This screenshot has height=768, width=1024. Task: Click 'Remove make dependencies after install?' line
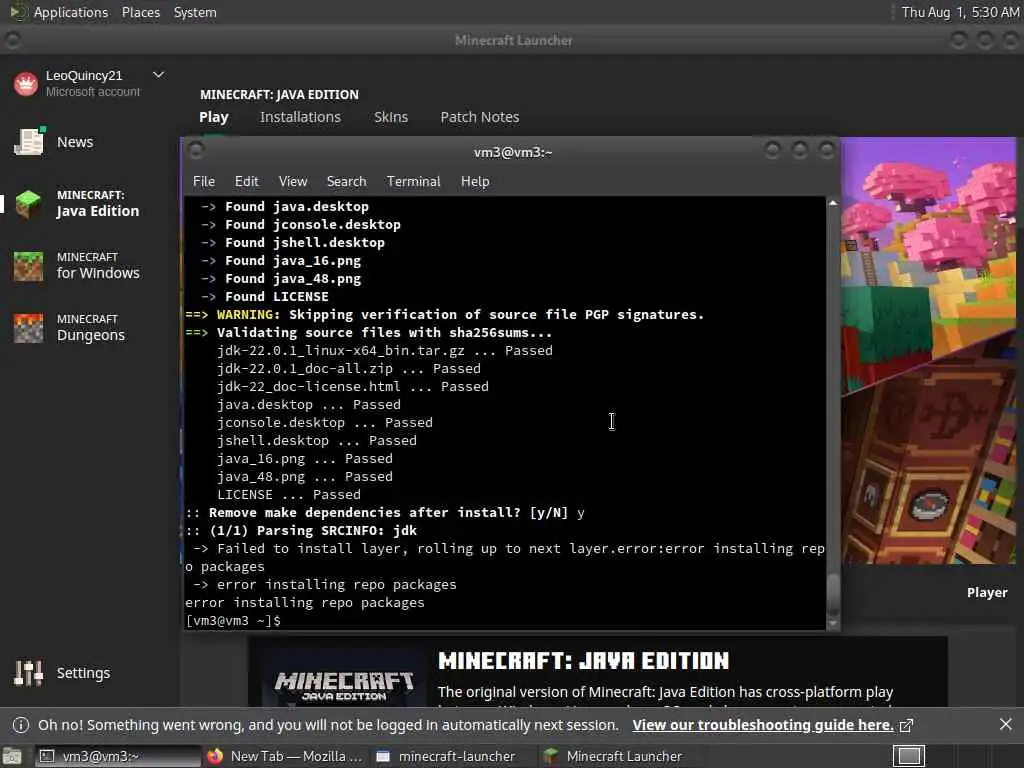(385, 513)
